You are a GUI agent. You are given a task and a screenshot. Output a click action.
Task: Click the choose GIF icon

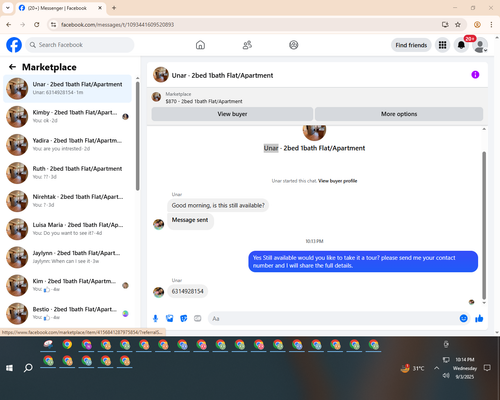click(198, 318)
